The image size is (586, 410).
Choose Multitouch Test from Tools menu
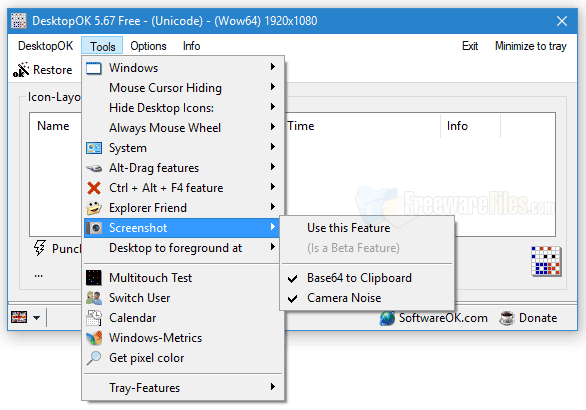pos(183,278)
